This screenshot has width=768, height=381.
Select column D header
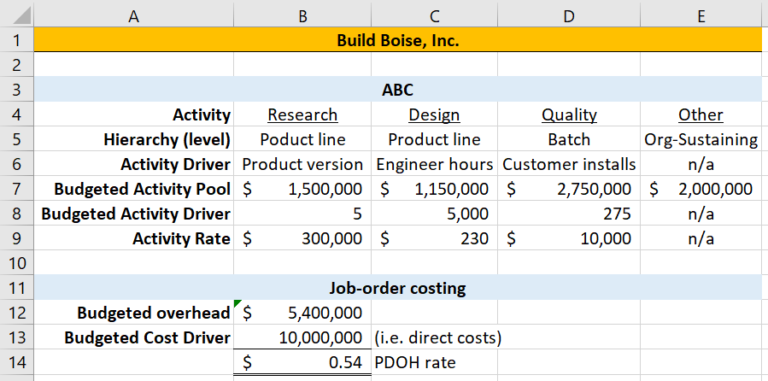click(x=569, y=16)
